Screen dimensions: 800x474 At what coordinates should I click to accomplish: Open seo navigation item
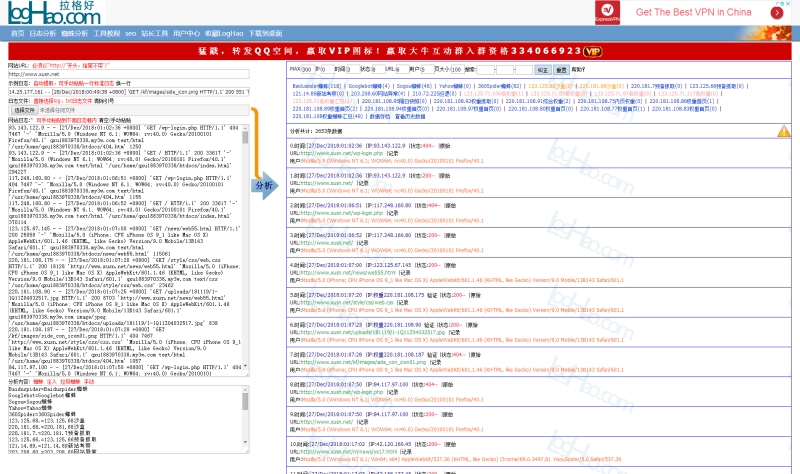coord(131,34)
